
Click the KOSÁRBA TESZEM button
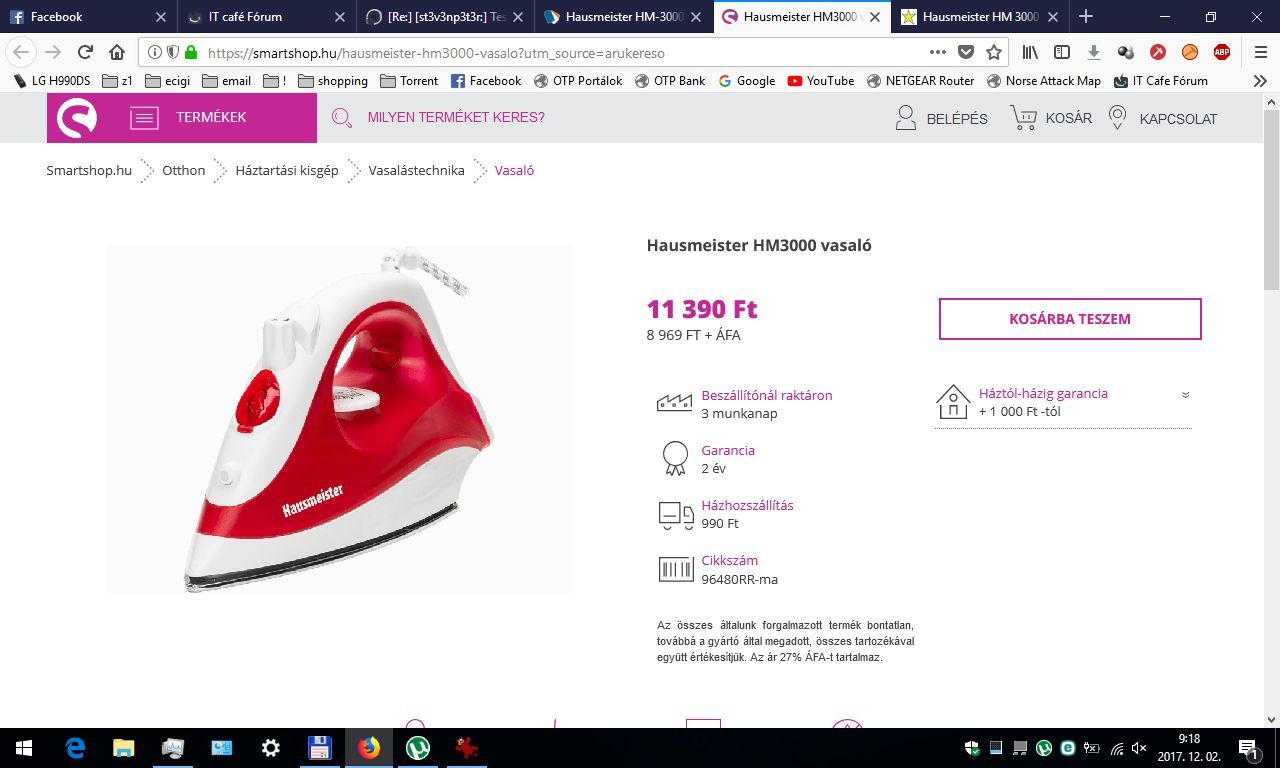pyautogui.click(x=1070, y=319)
